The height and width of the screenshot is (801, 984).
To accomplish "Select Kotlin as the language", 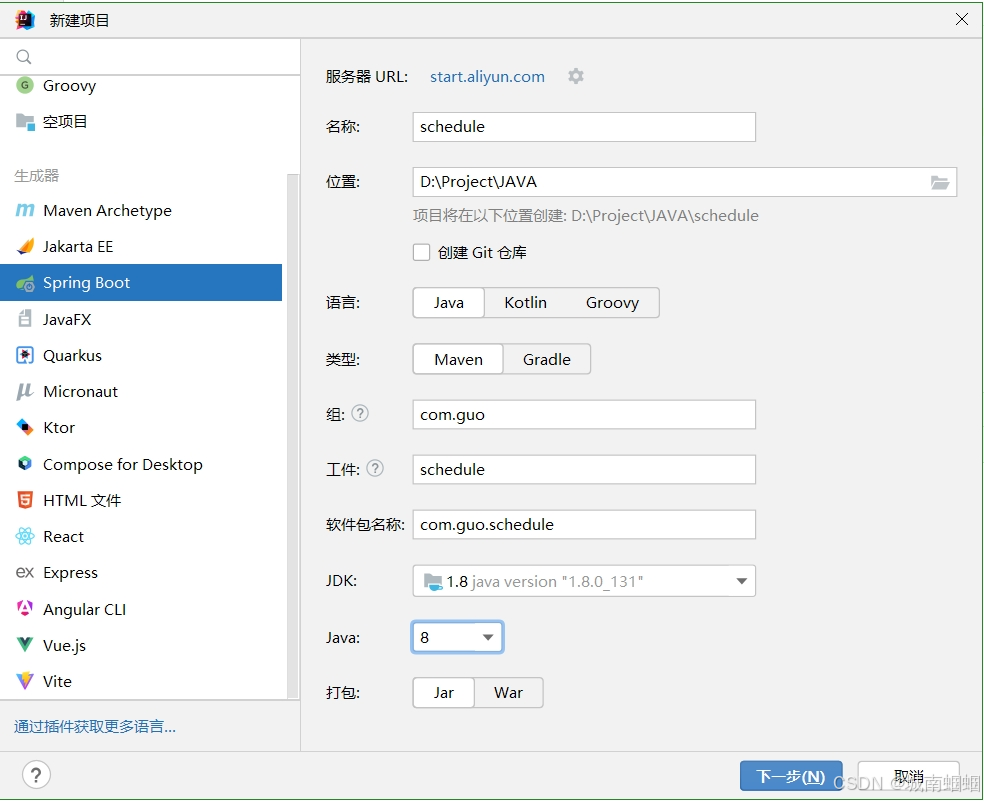I will (525, 303).
